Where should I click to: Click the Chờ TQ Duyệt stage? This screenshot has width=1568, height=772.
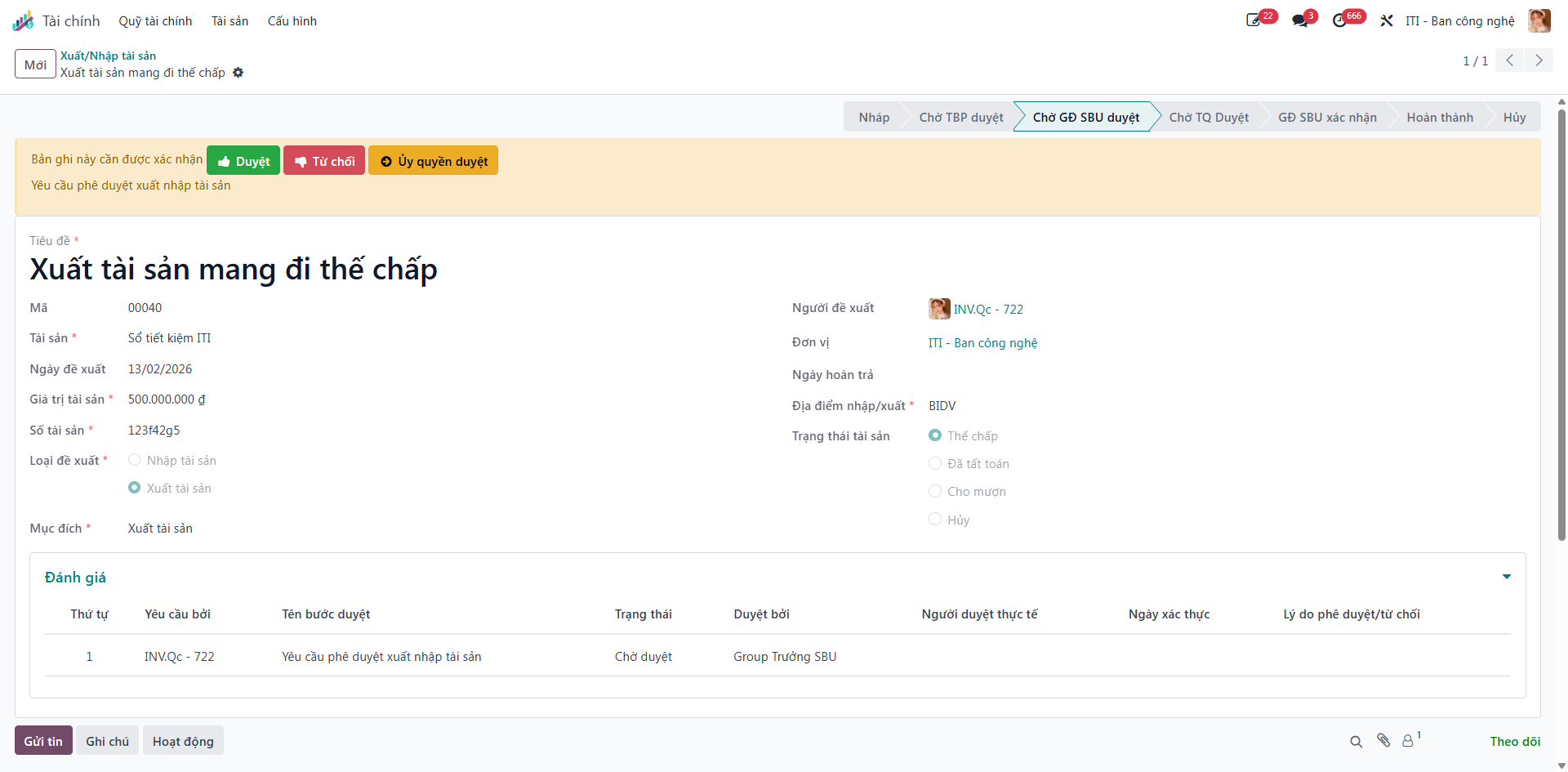click(1209, 117)
